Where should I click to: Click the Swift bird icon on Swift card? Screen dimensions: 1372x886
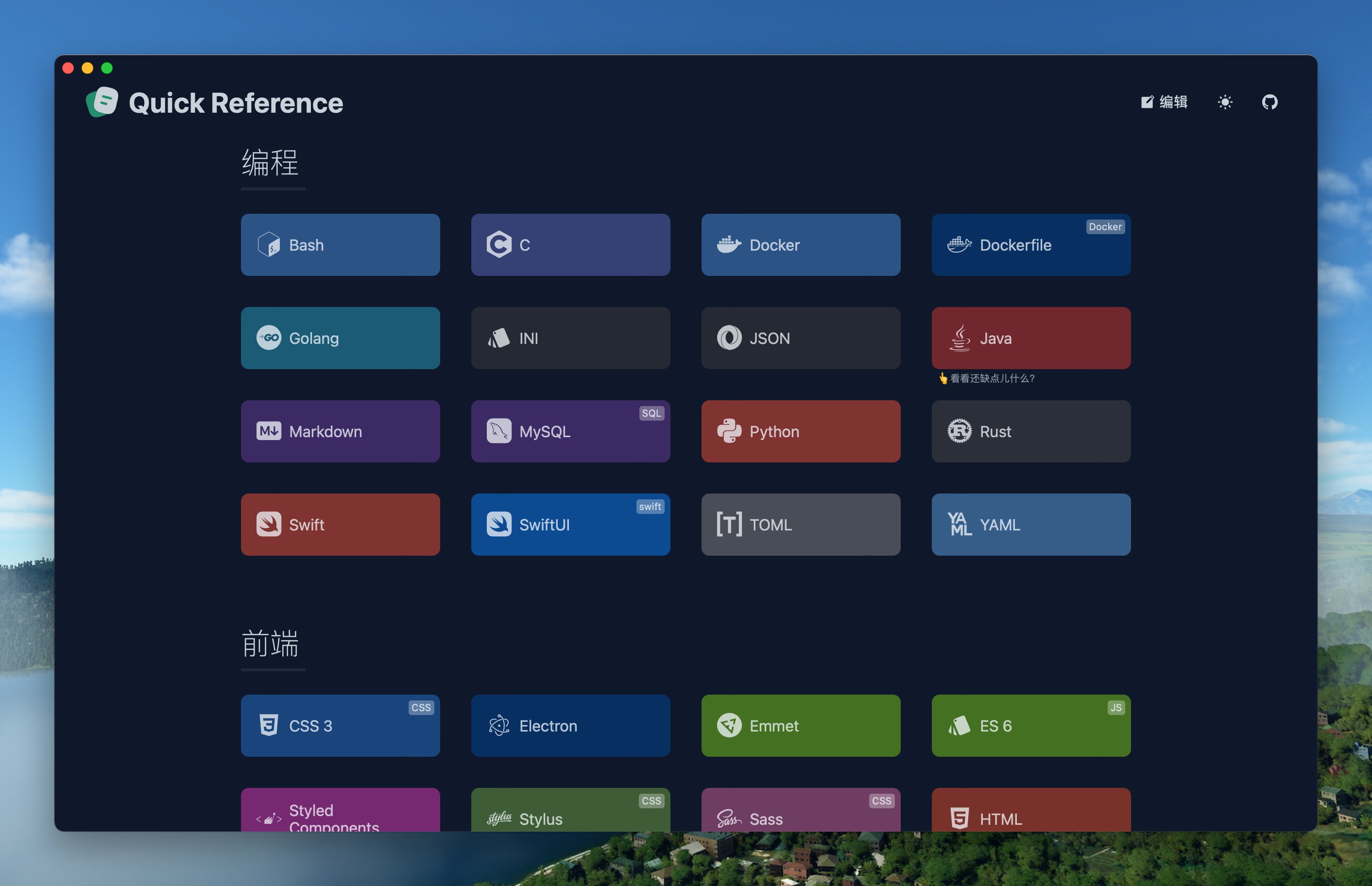point(269,524)
